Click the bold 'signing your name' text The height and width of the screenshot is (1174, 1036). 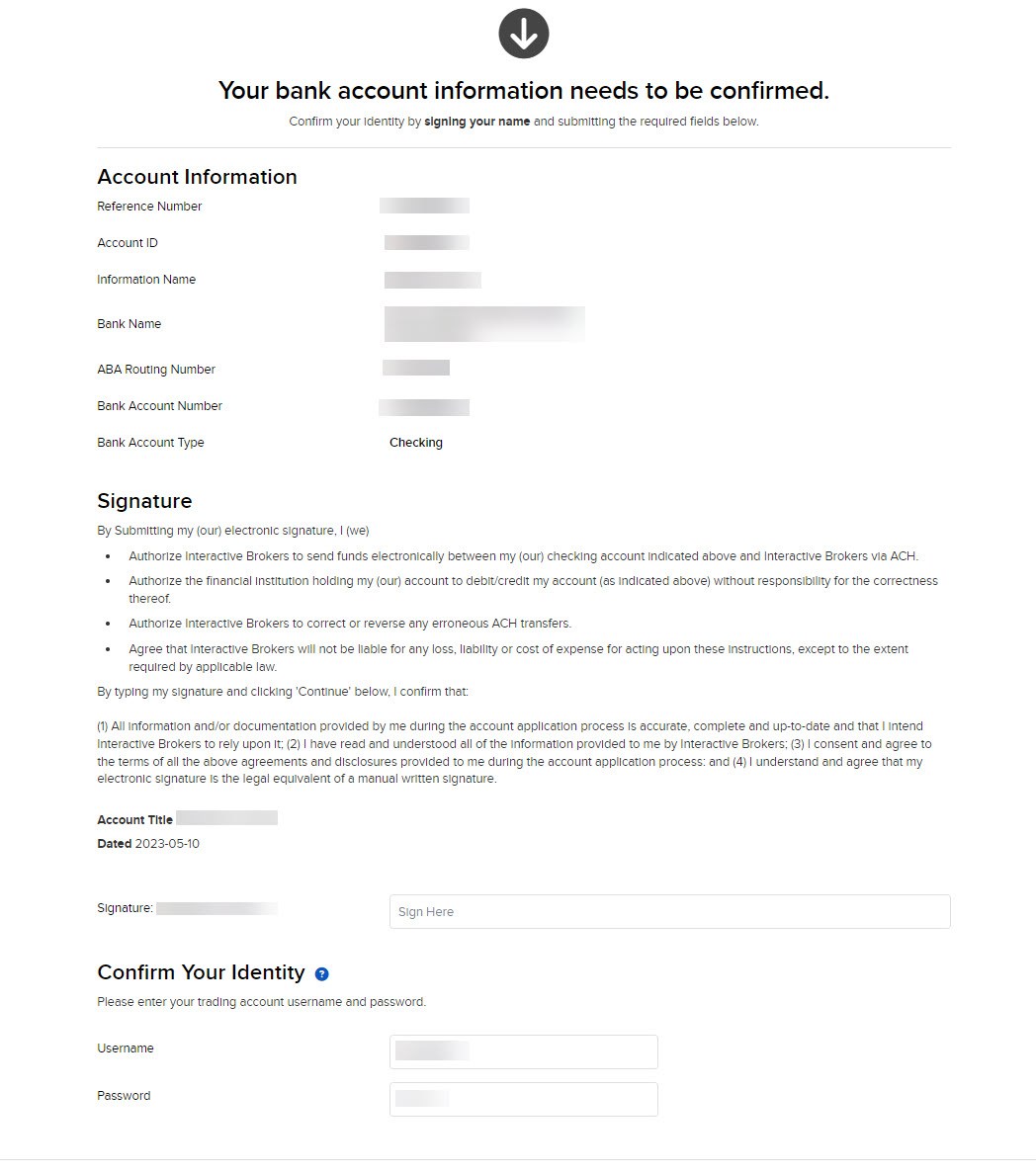tap(476, 122)
